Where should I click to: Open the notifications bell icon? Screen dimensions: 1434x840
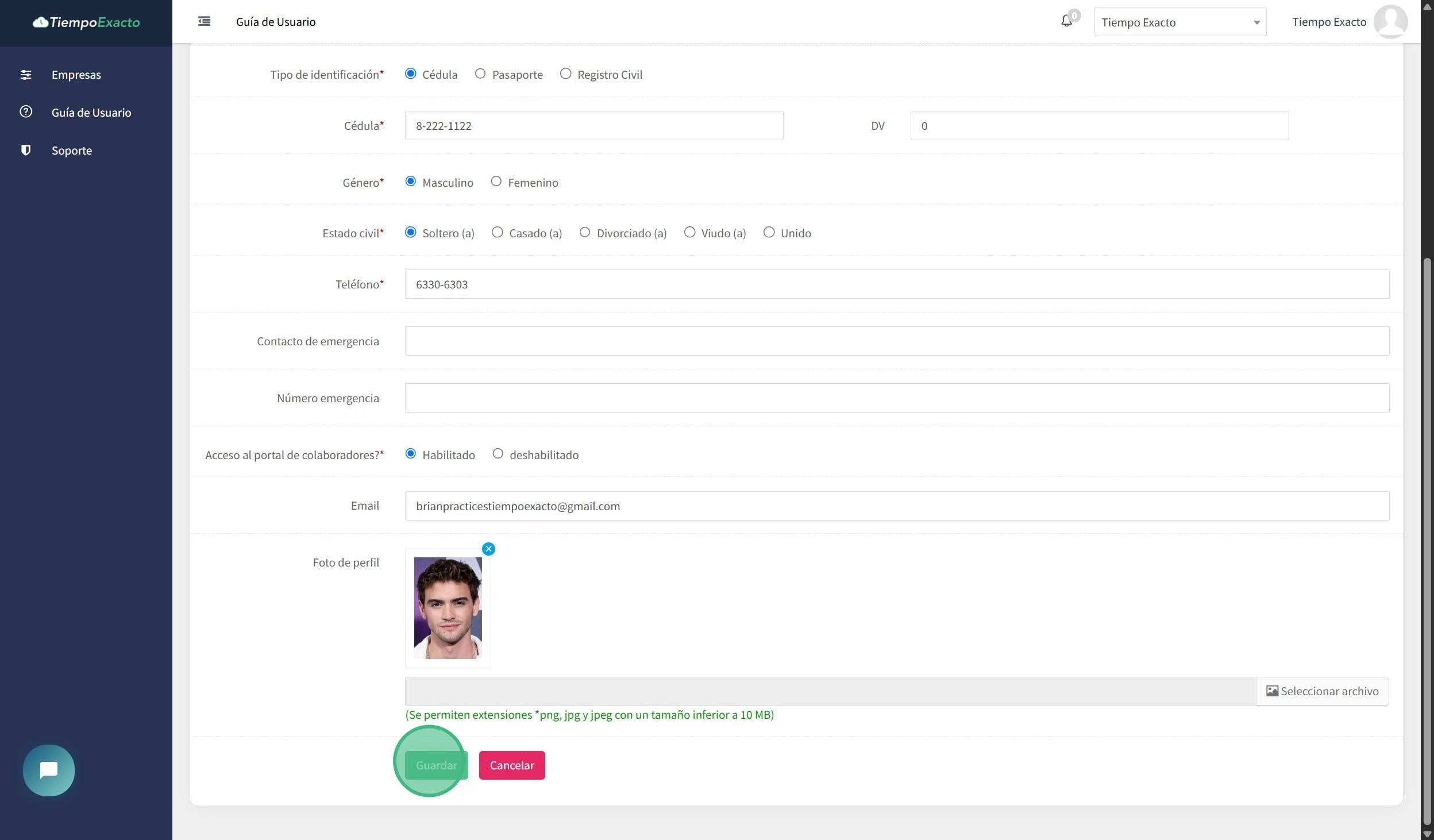(1066, 21)
